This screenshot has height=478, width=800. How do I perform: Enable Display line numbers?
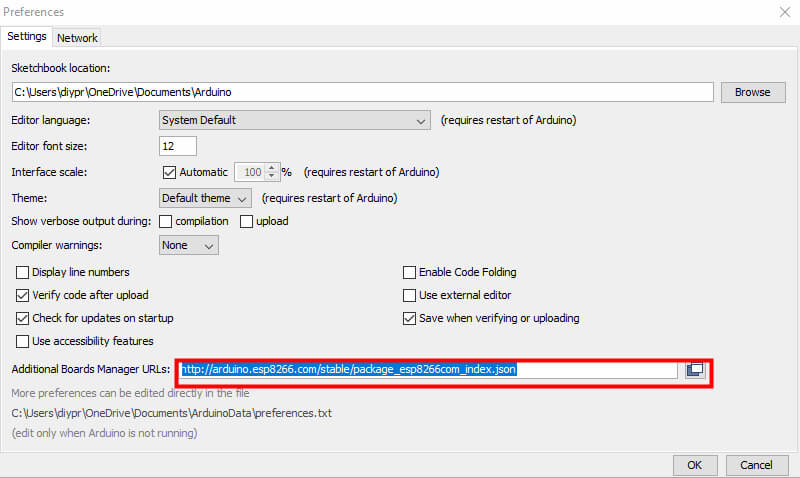coord(24,272)
